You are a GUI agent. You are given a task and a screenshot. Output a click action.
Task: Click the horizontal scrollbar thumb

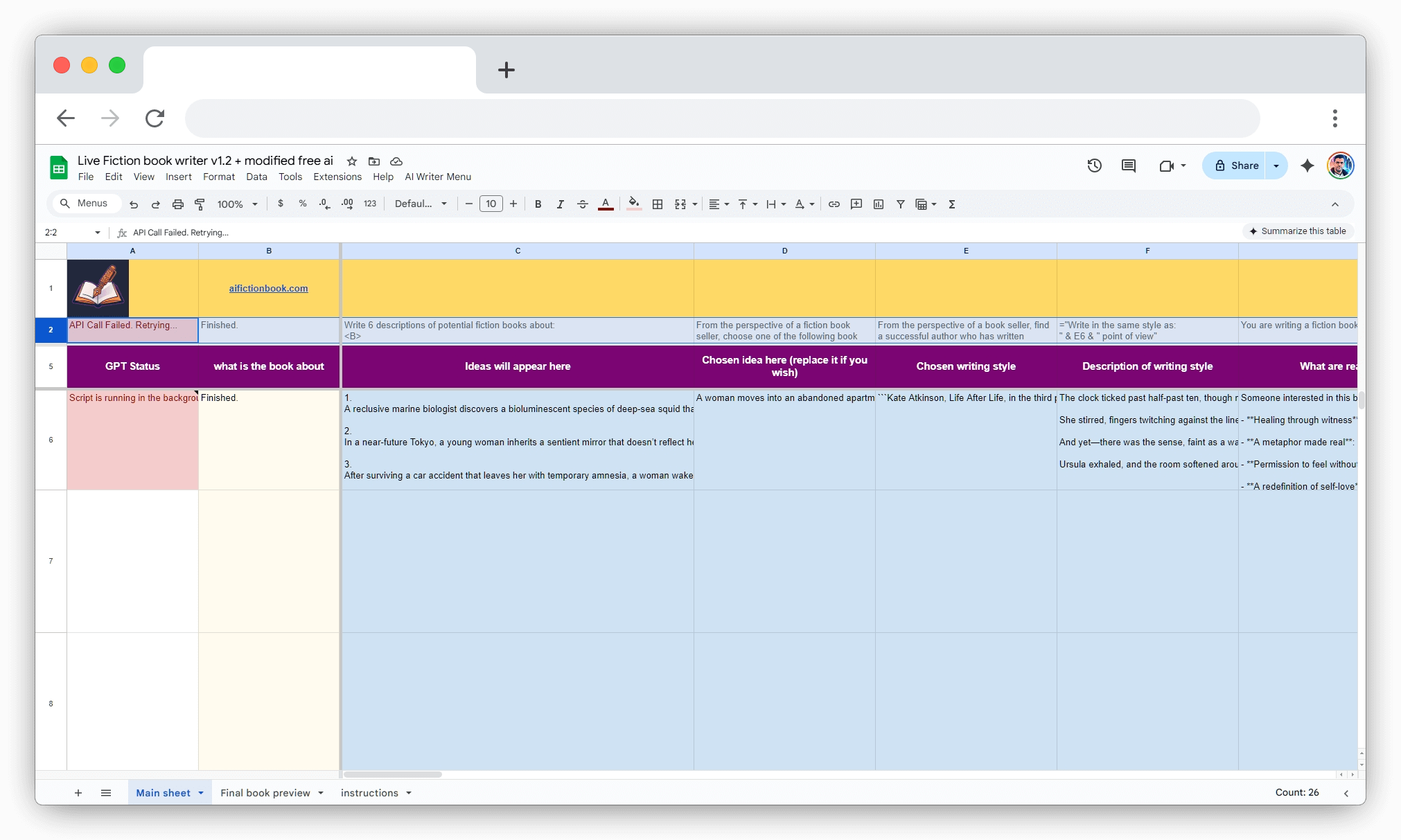(x=393, y=774)
